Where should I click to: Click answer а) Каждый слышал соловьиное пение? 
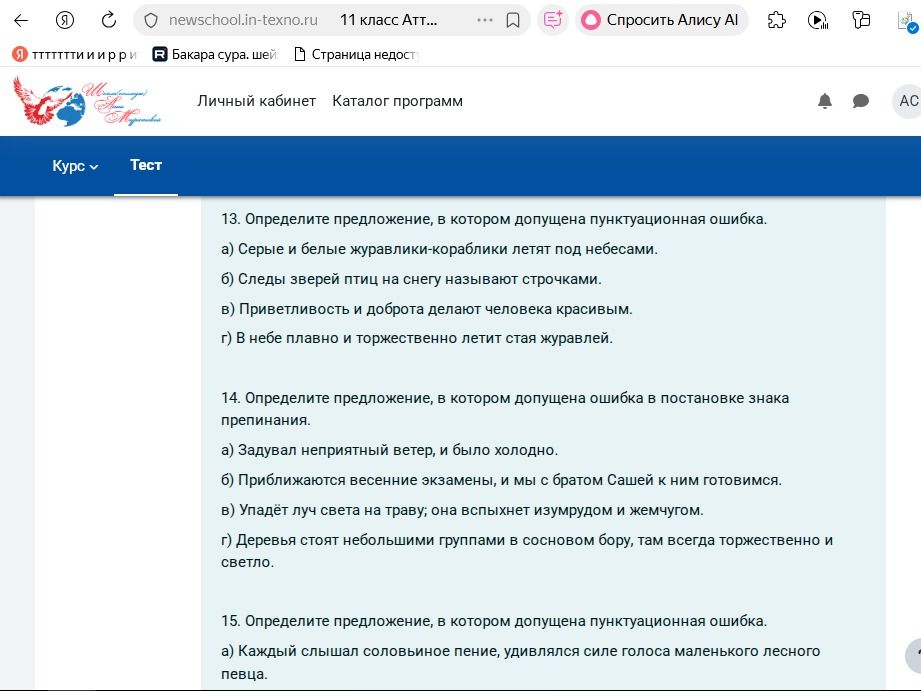(520, 662)
